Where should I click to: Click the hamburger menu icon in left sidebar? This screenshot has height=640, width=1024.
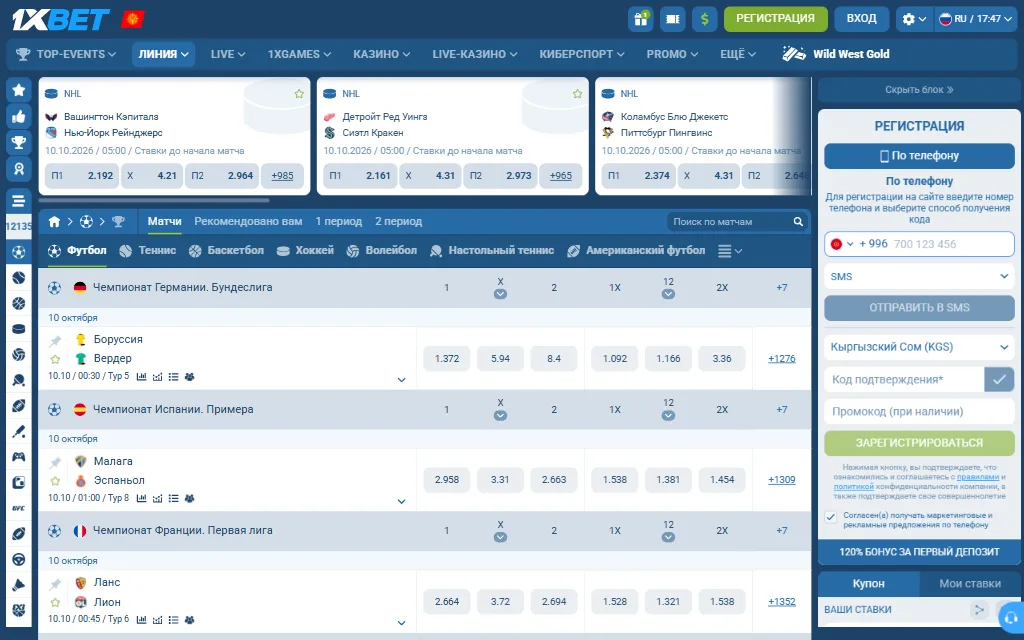click(19, 200)
